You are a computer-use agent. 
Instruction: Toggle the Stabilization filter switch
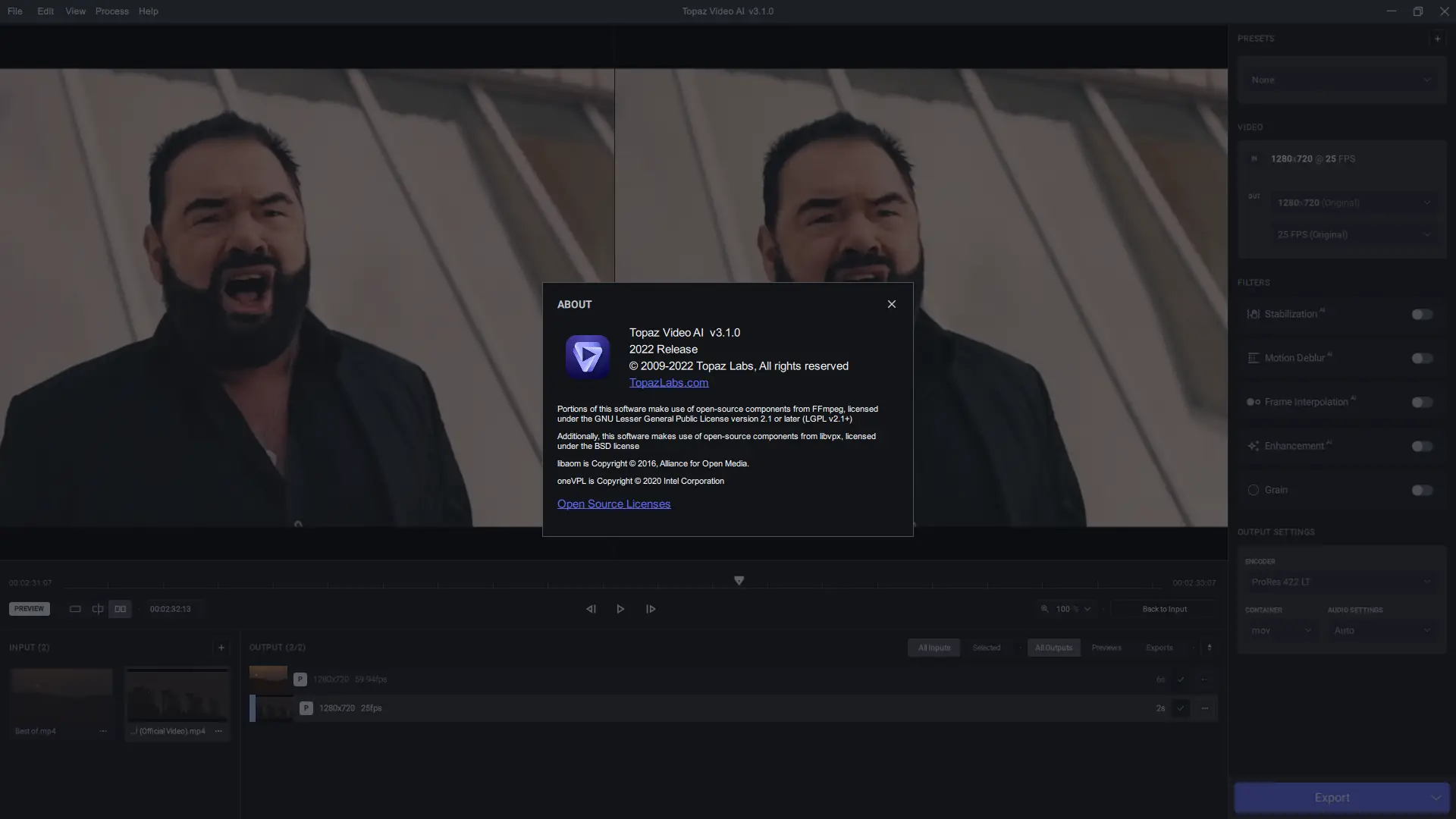coord(1422,314)
